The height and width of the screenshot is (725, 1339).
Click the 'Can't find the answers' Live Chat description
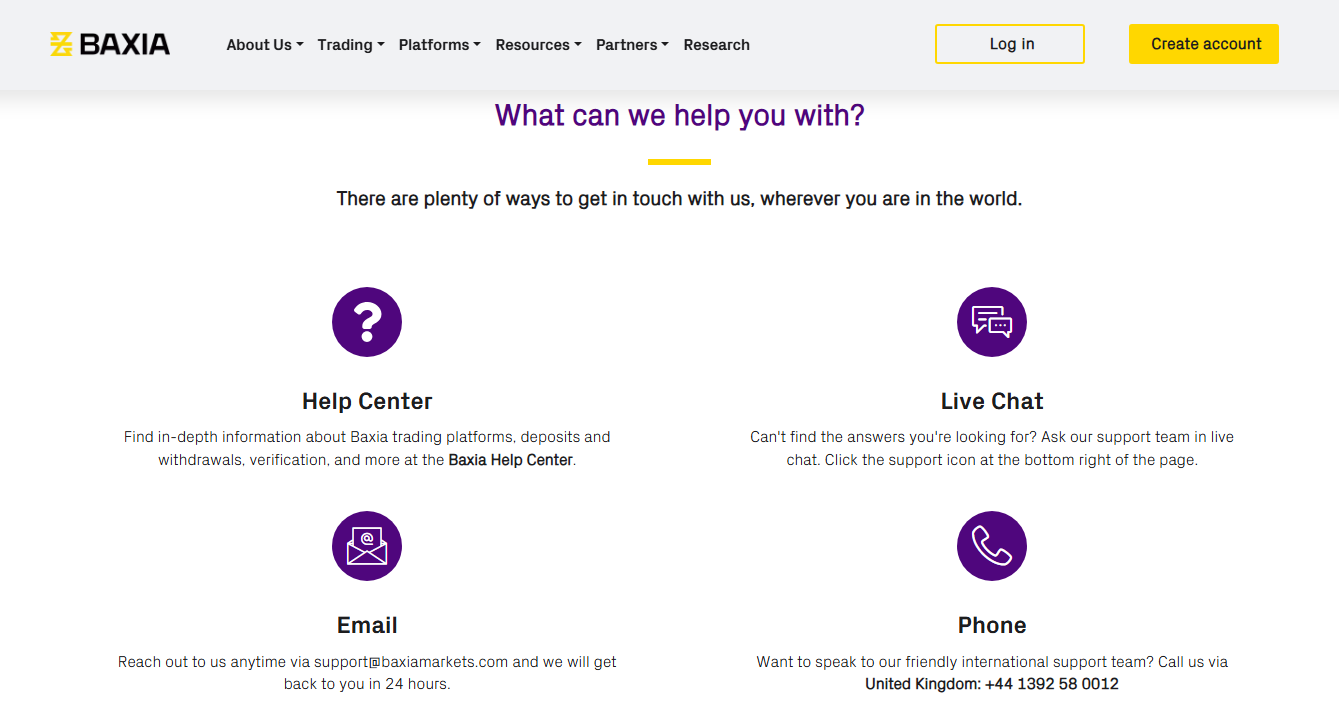point(992,449)
